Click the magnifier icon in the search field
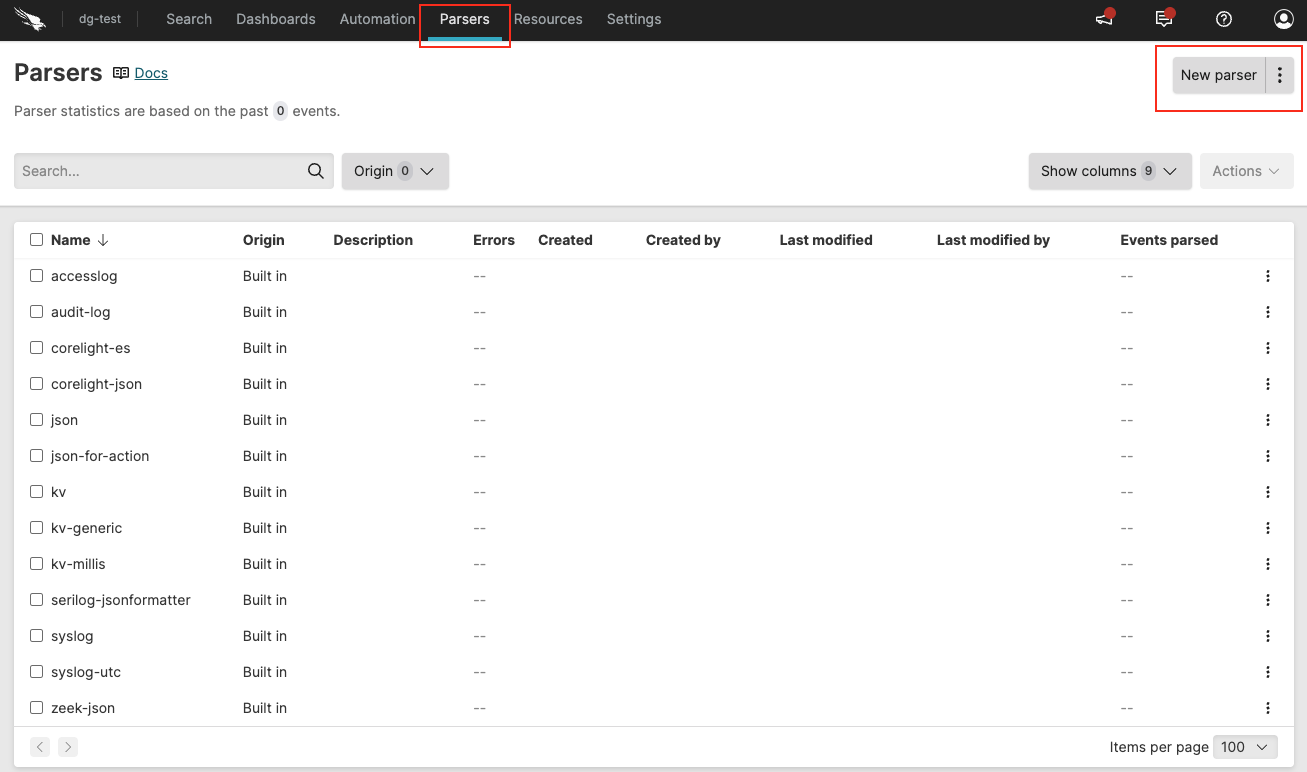 (315, 170)
